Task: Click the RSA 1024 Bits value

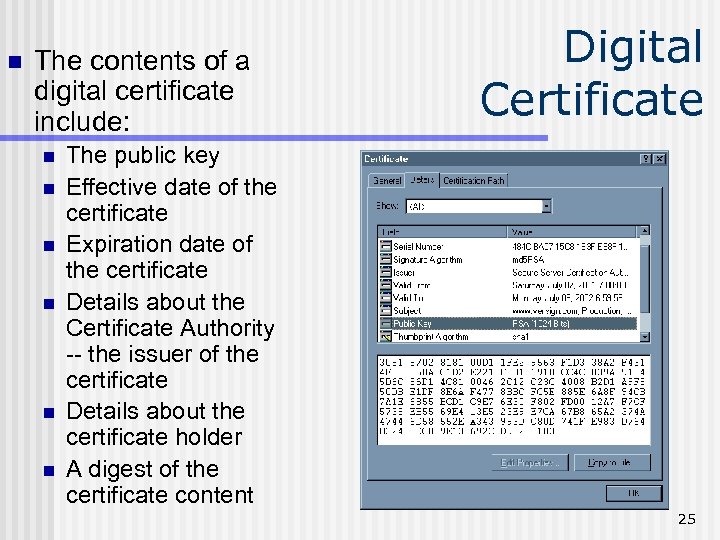Action: [x=541, y=324]
